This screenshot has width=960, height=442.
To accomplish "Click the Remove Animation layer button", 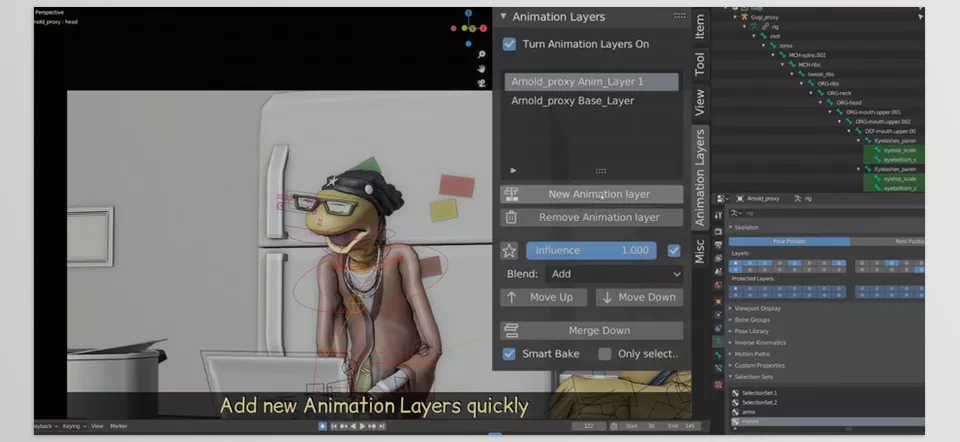I will point(591,217).
